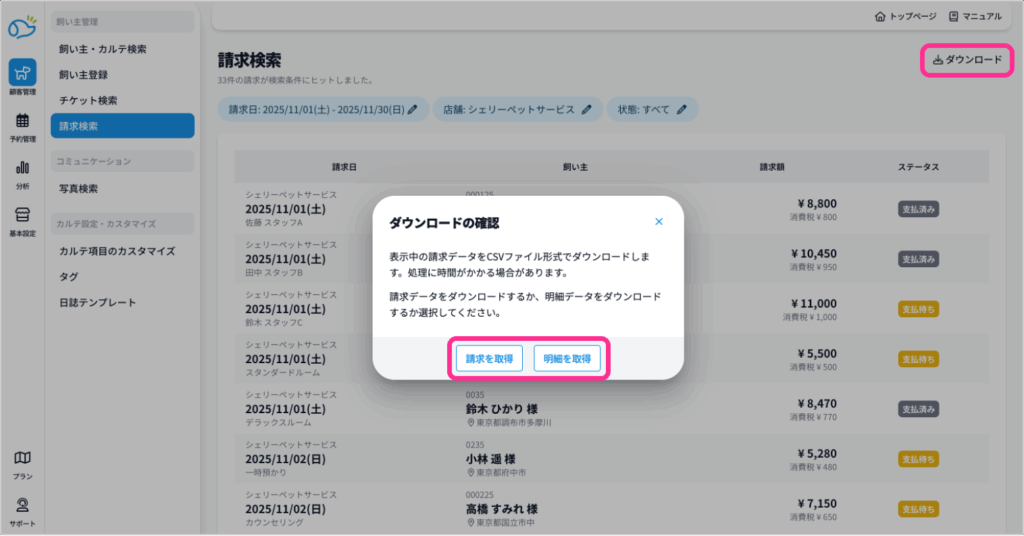Screen dimensions: 1024x536
Task: Open 飼い主登録 in the sidebar
Action: tap(83, 74)
